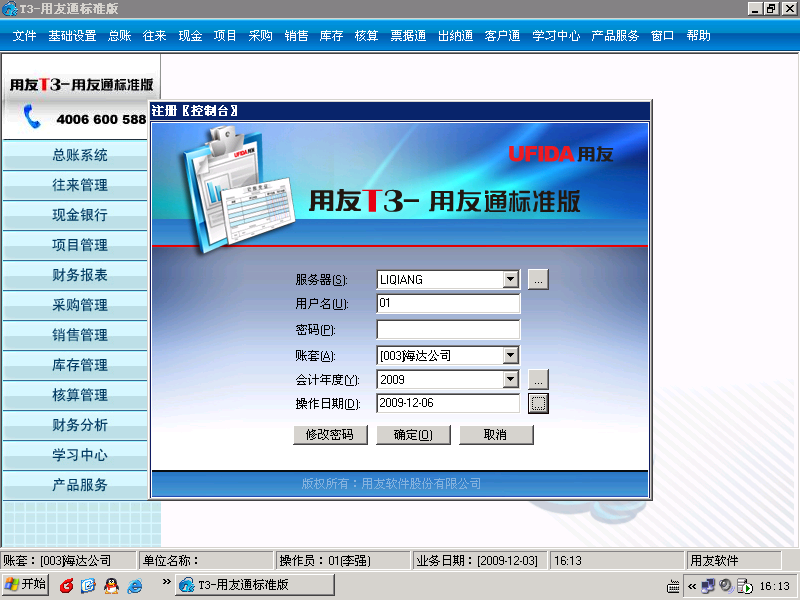800x600 pixels.
Task: Browse servers with the ellipsis button
Action: 538,280
